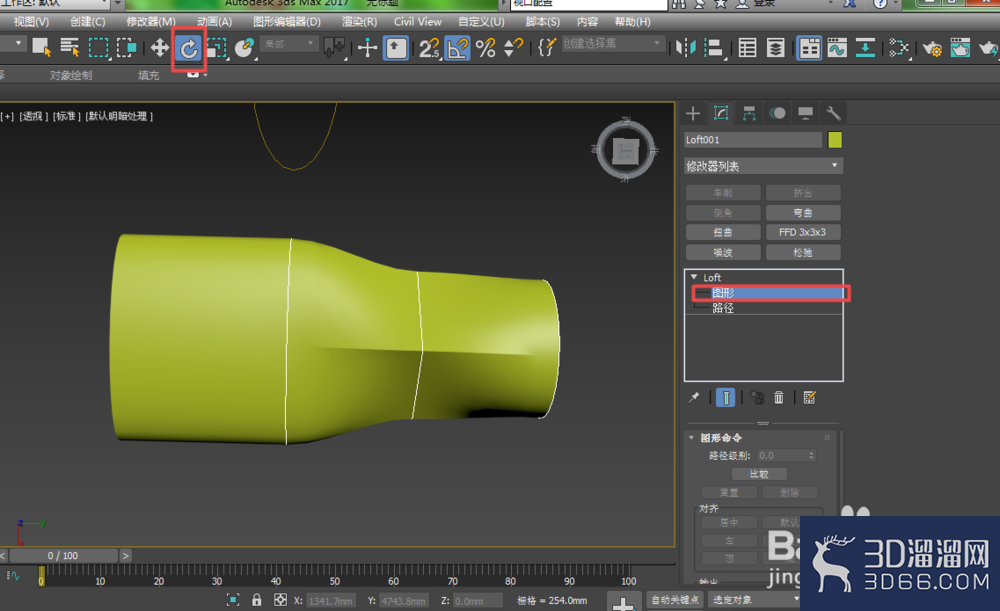Switch to the Modify command panel tab

[721, 114]
